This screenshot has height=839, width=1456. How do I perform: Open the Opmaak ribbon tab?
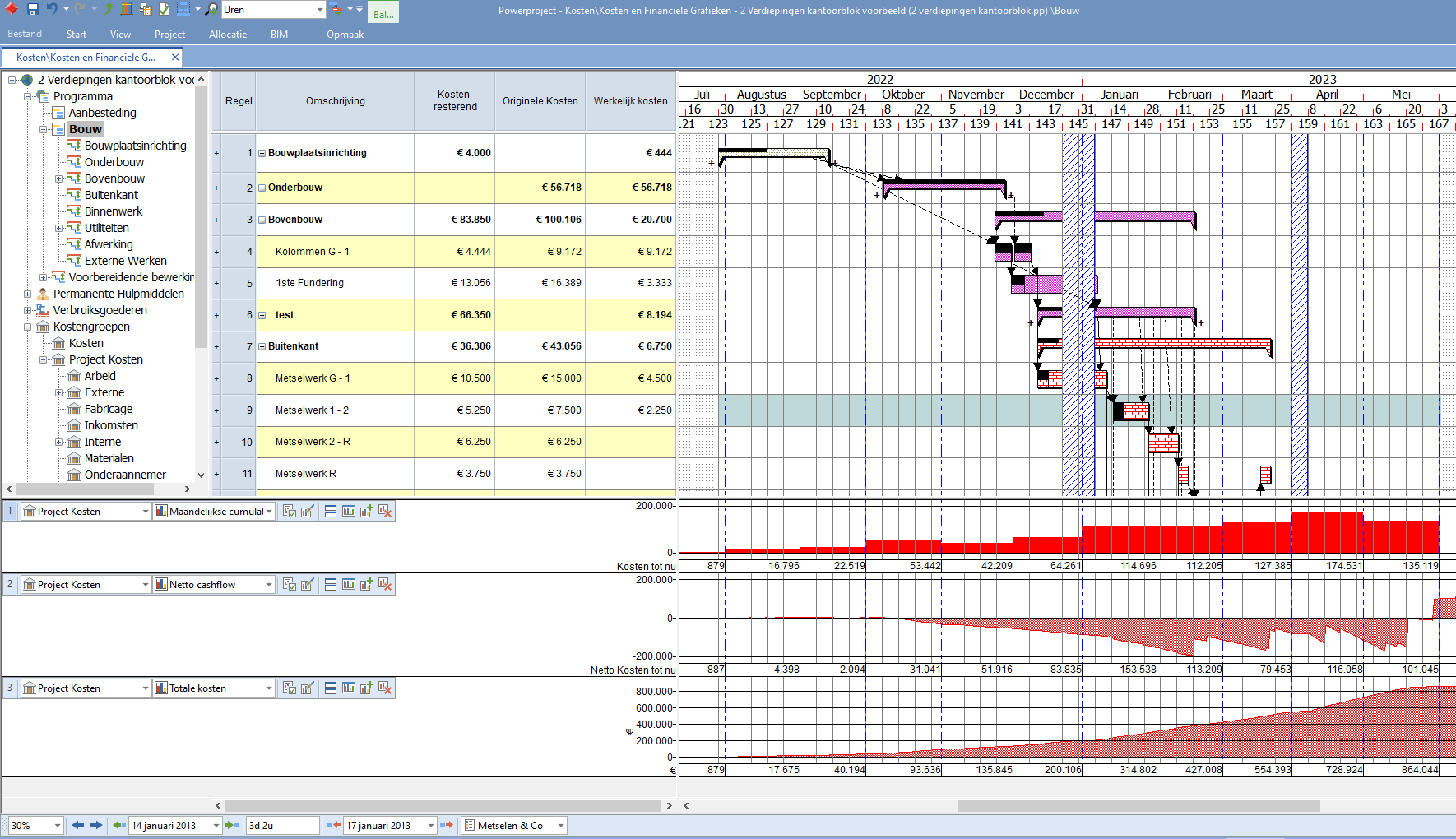[x=345, y=34]
